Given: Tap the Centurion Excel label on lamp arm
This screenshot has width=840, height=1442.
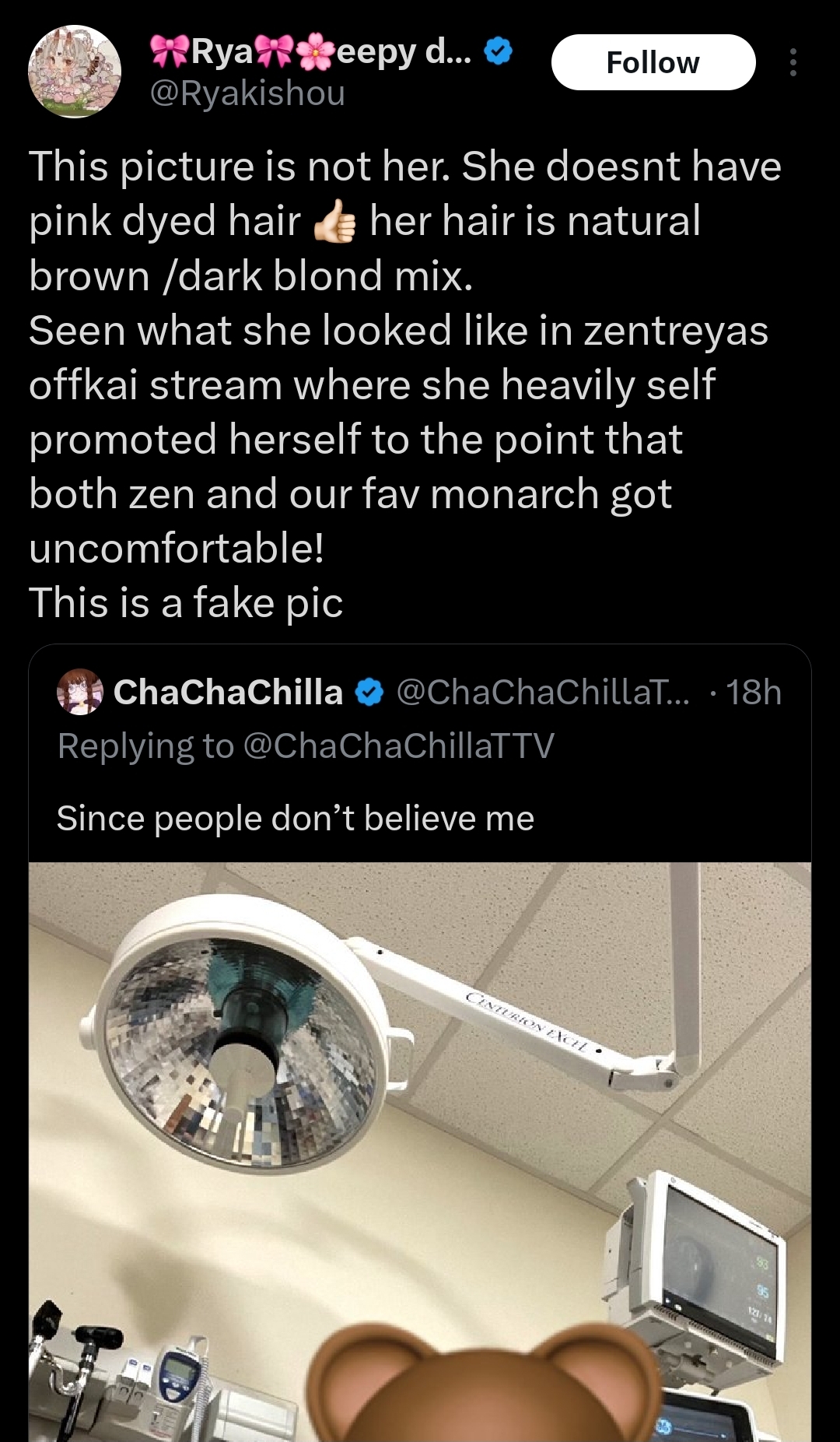Looking at the screenshot, I should click(527, 1022).
